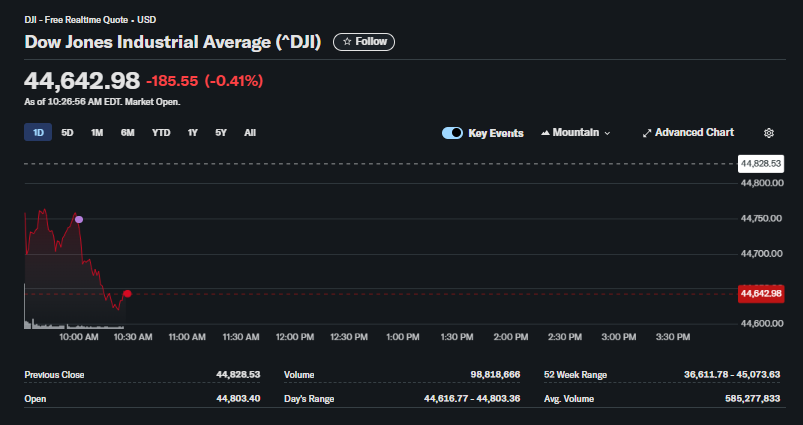Switch to the 1M time range
Image resolution: width=803 pixels, height=425 pixels.
coord(97,133)
